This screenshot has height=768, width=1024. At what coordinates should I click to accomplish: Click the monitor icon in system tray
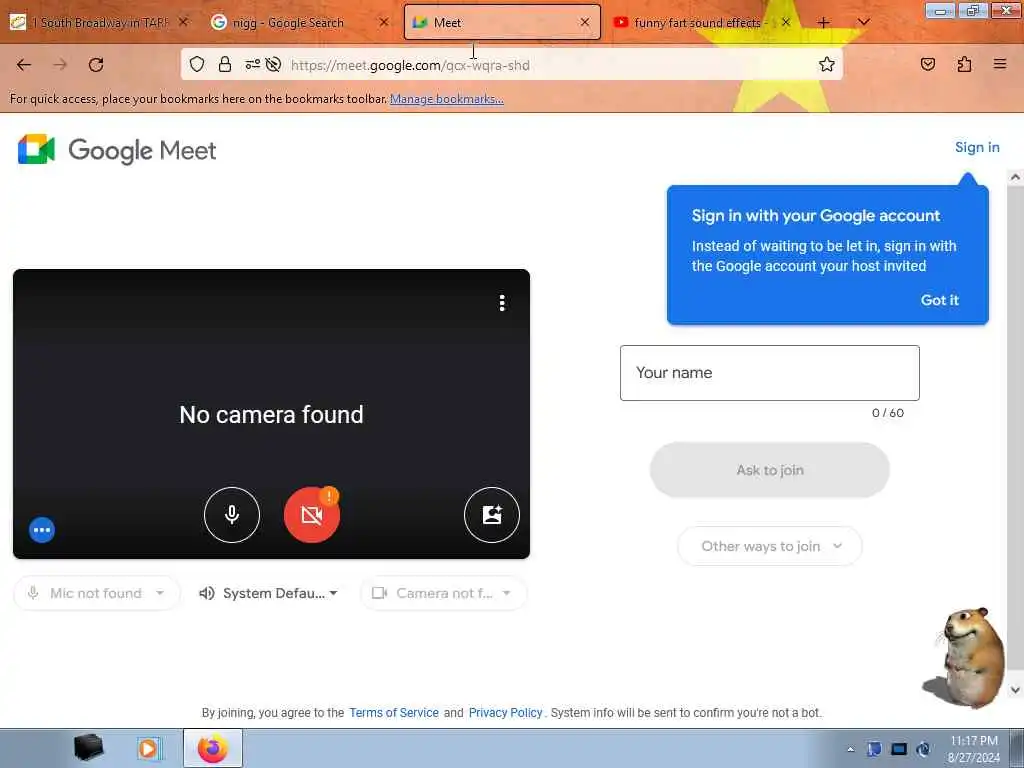coord(899,749)
